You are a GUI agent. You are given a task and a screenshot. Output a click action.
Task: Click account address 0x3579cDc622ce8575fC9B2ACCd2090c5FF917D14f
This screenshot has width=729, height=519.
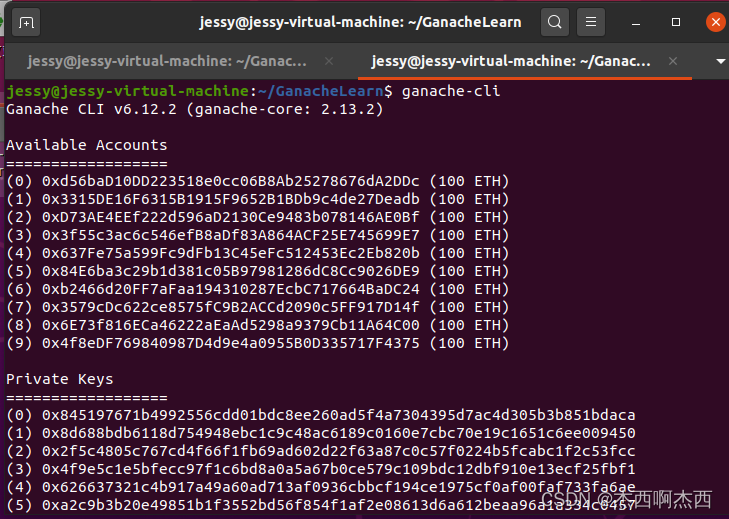(231, 307)
